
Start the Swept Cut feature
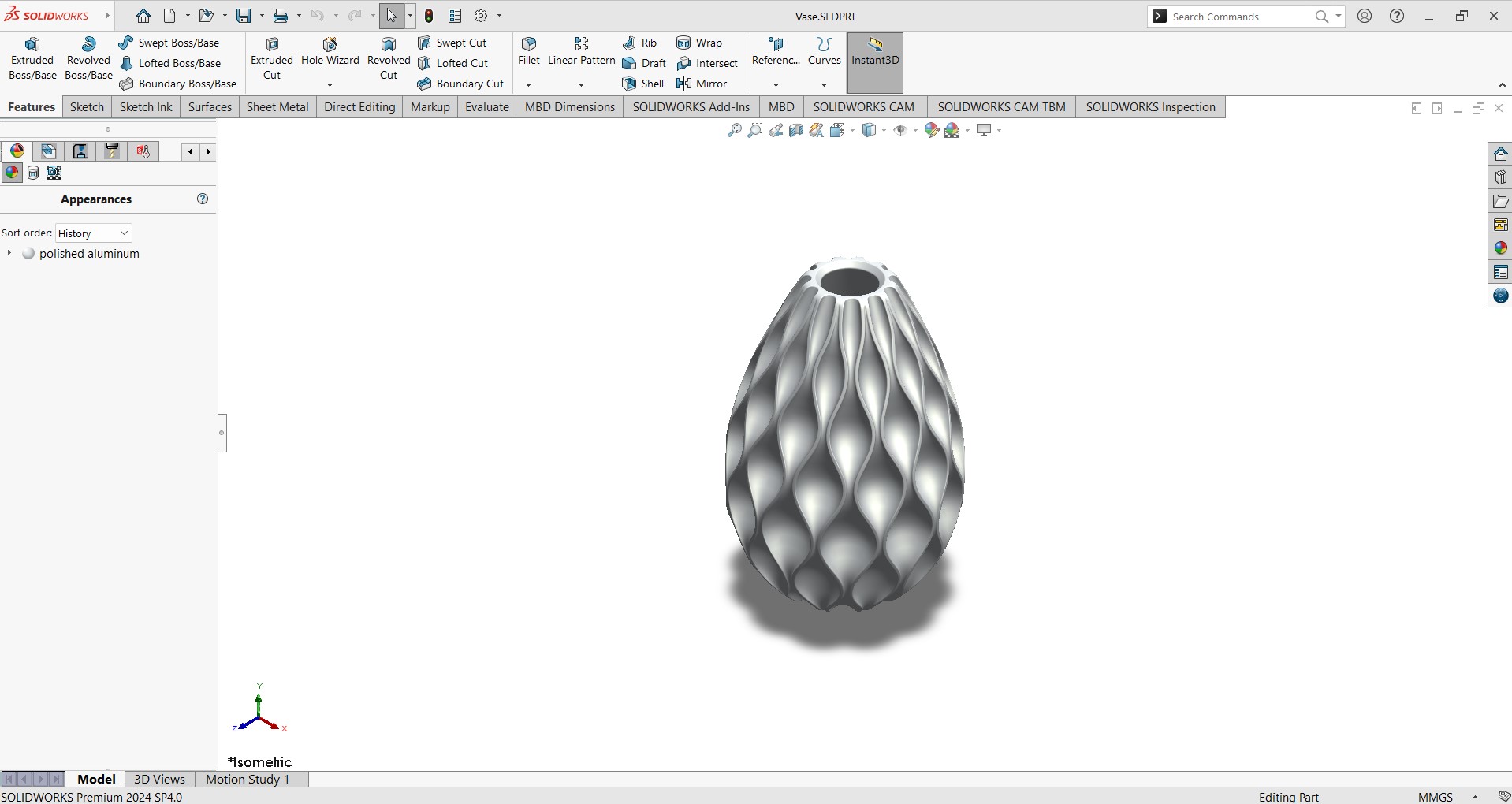pos(452,43)
